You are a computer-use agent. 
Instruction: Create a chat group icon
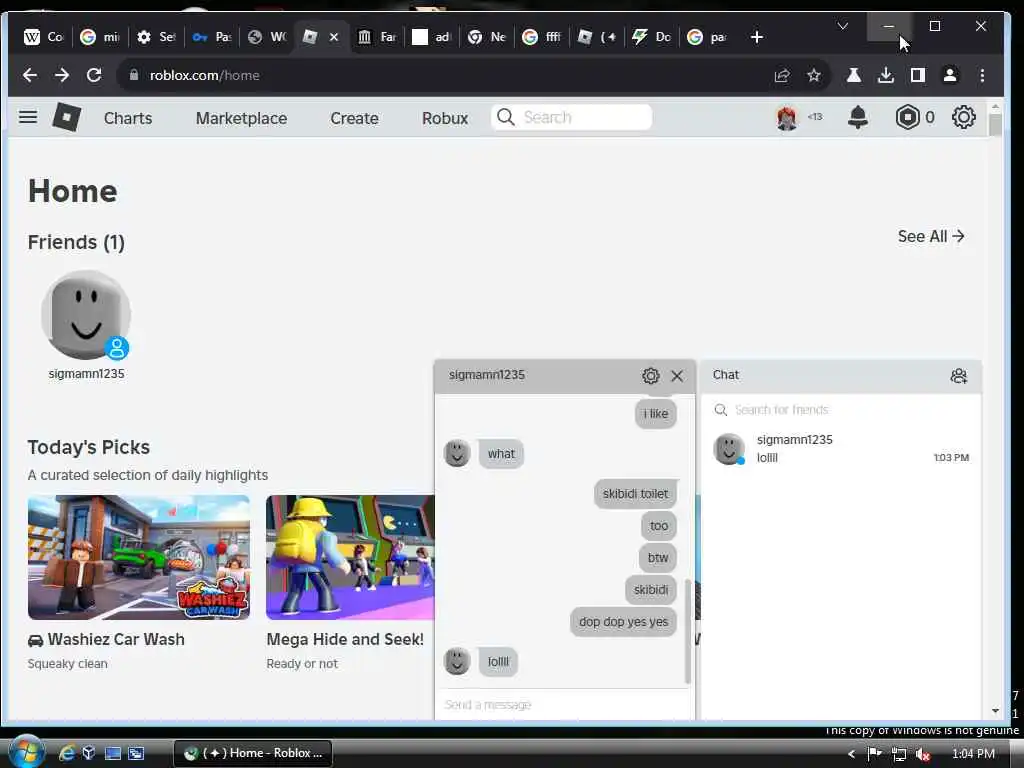[959, 376]
